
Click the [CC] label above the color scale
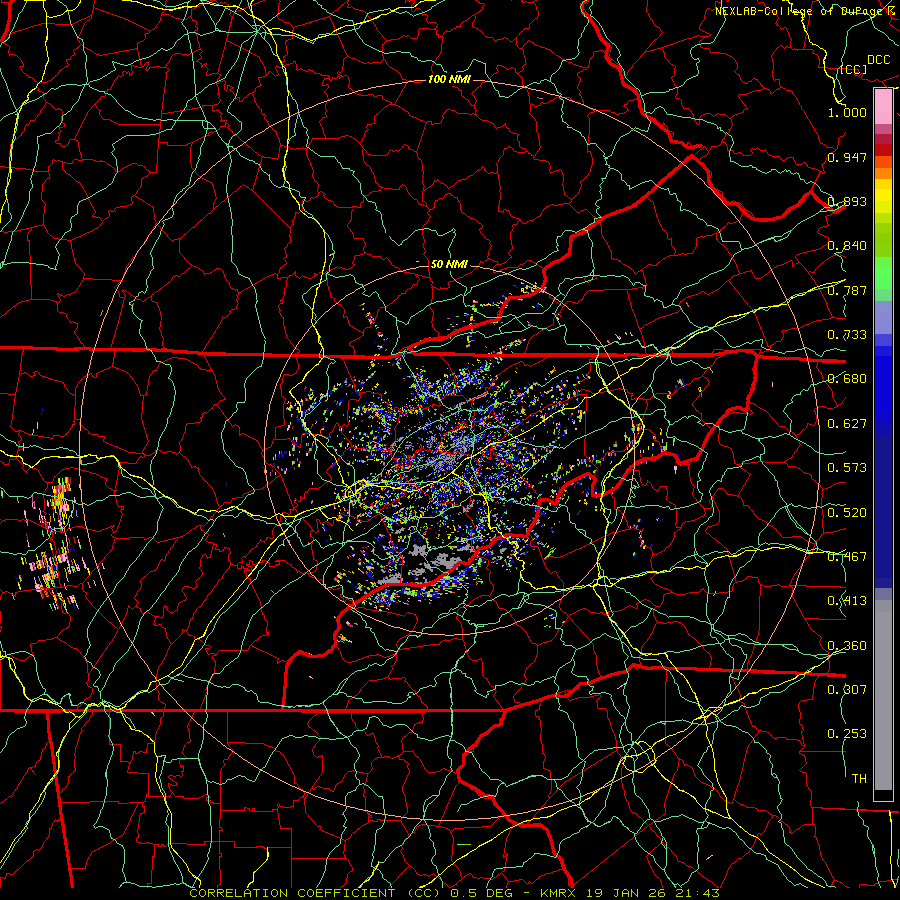(854, 69)
